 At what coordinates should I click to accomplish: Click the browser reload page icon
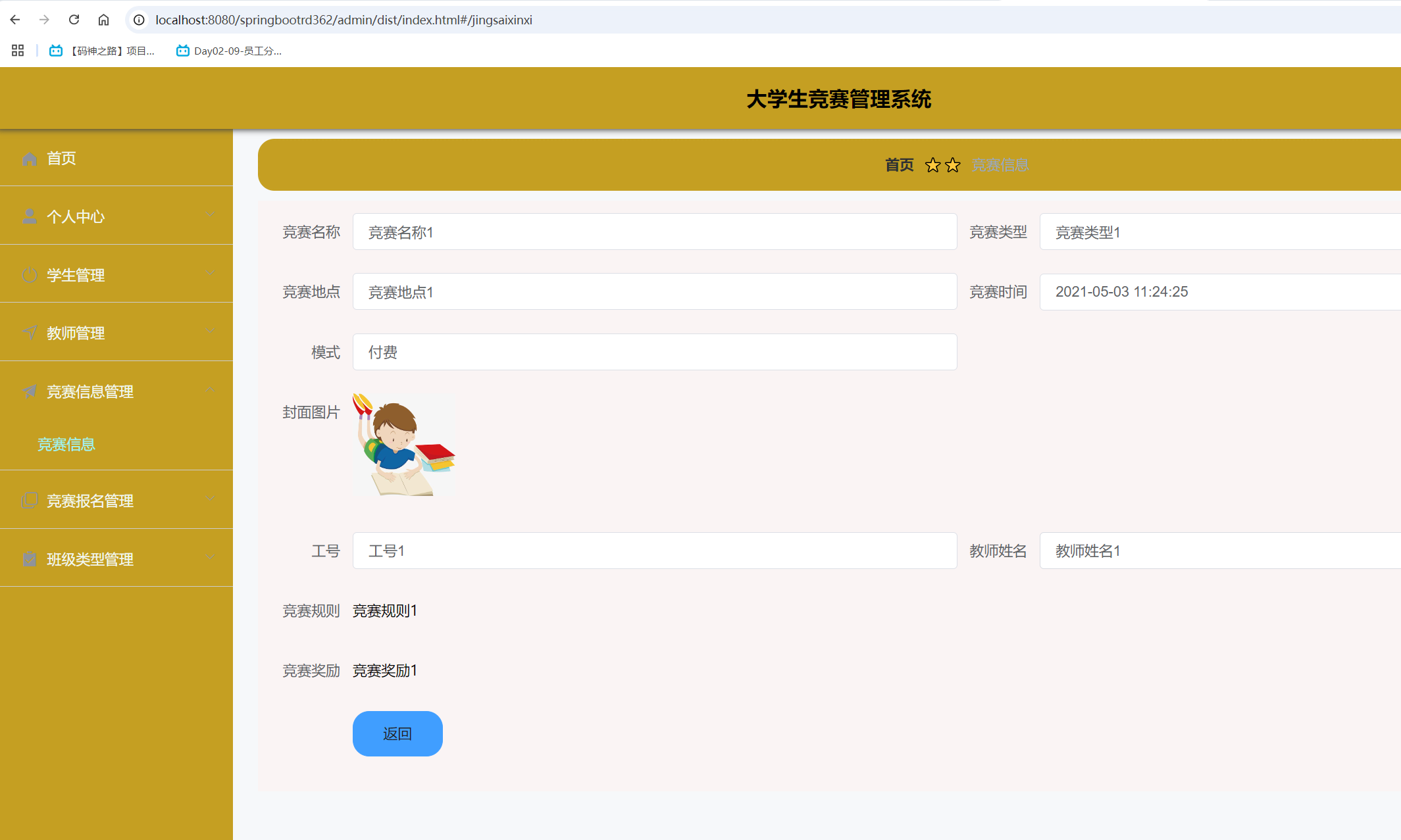click(74, 20)
